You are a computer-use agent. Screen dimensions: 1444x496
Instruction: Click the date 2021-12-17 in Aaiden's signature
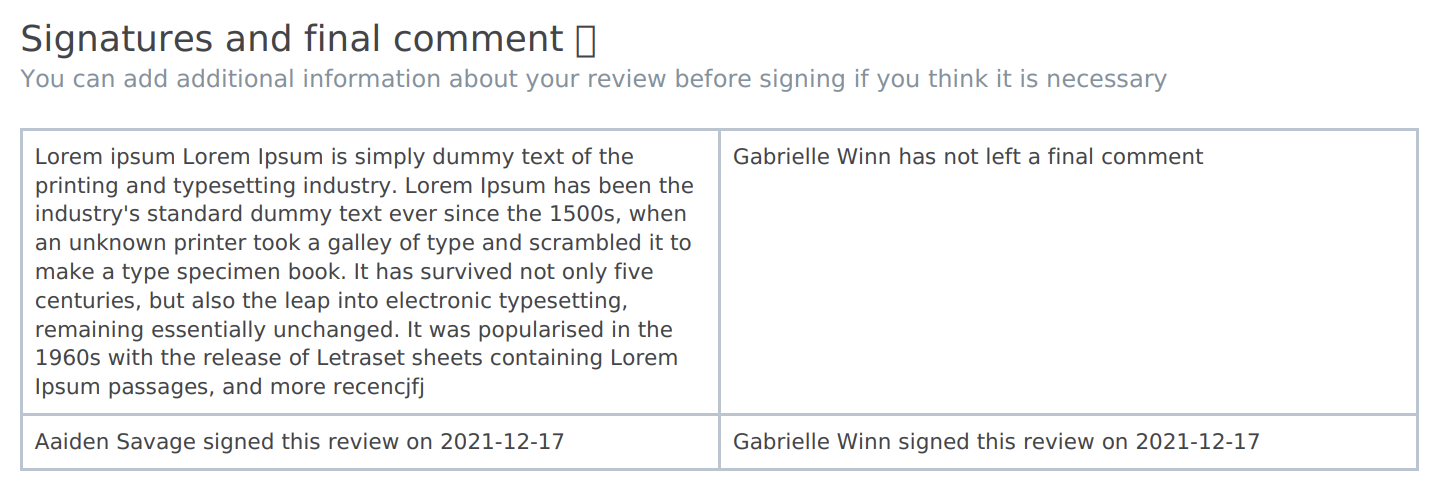[x=502, y=442]
